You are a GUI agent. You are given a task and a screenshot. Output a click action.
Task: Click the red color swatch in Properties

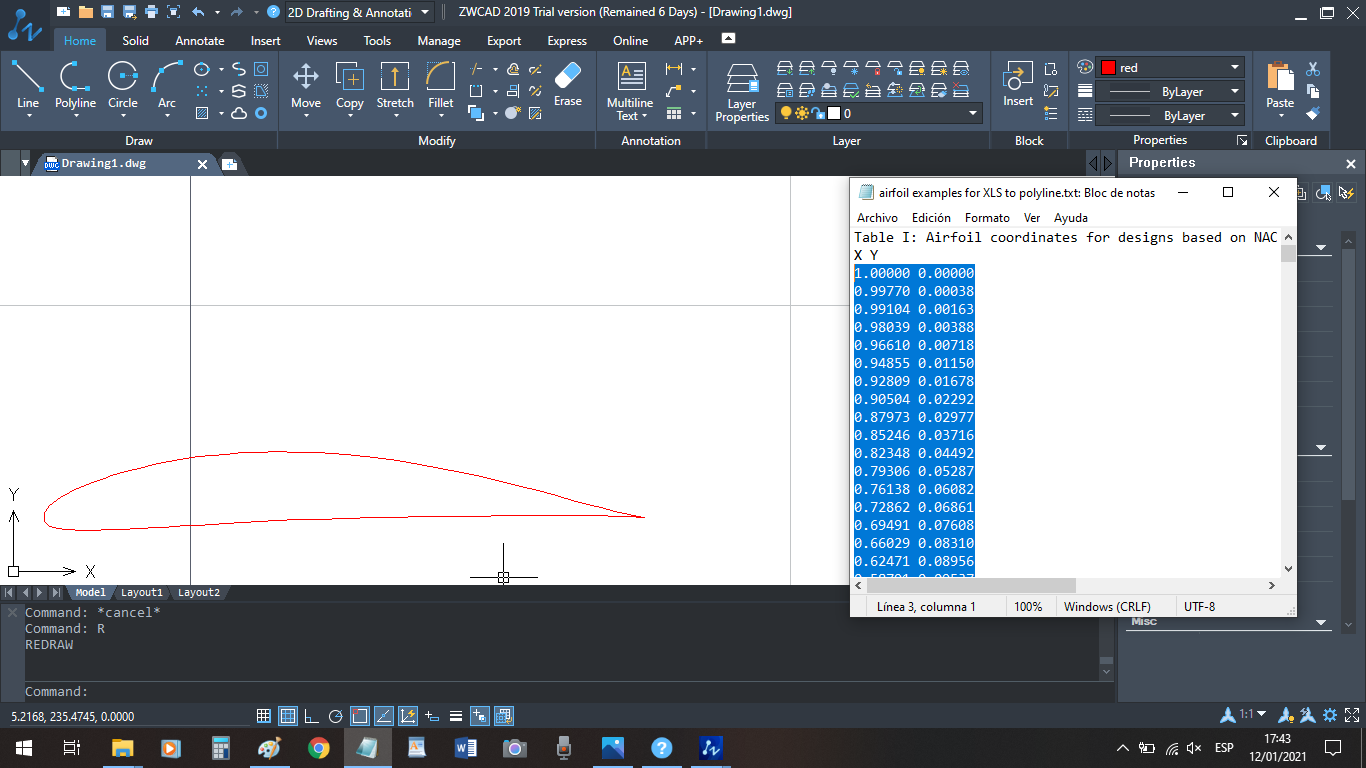click(x=1108, y=68)
